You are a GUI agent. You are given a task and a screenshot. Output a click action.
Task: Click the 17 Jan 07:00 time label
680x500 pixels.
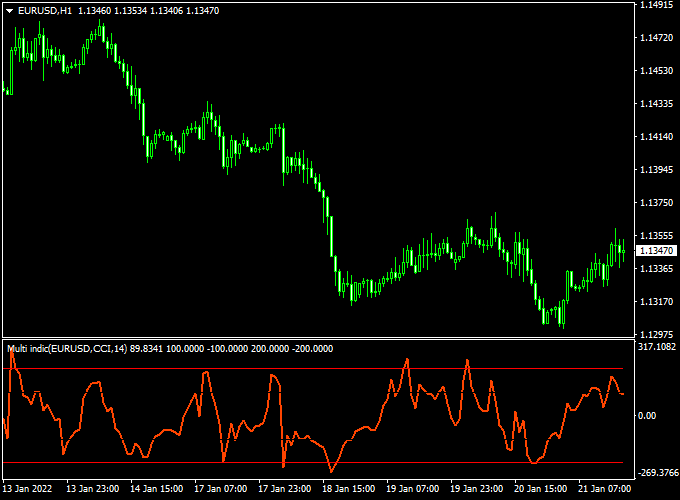point(220,489)
